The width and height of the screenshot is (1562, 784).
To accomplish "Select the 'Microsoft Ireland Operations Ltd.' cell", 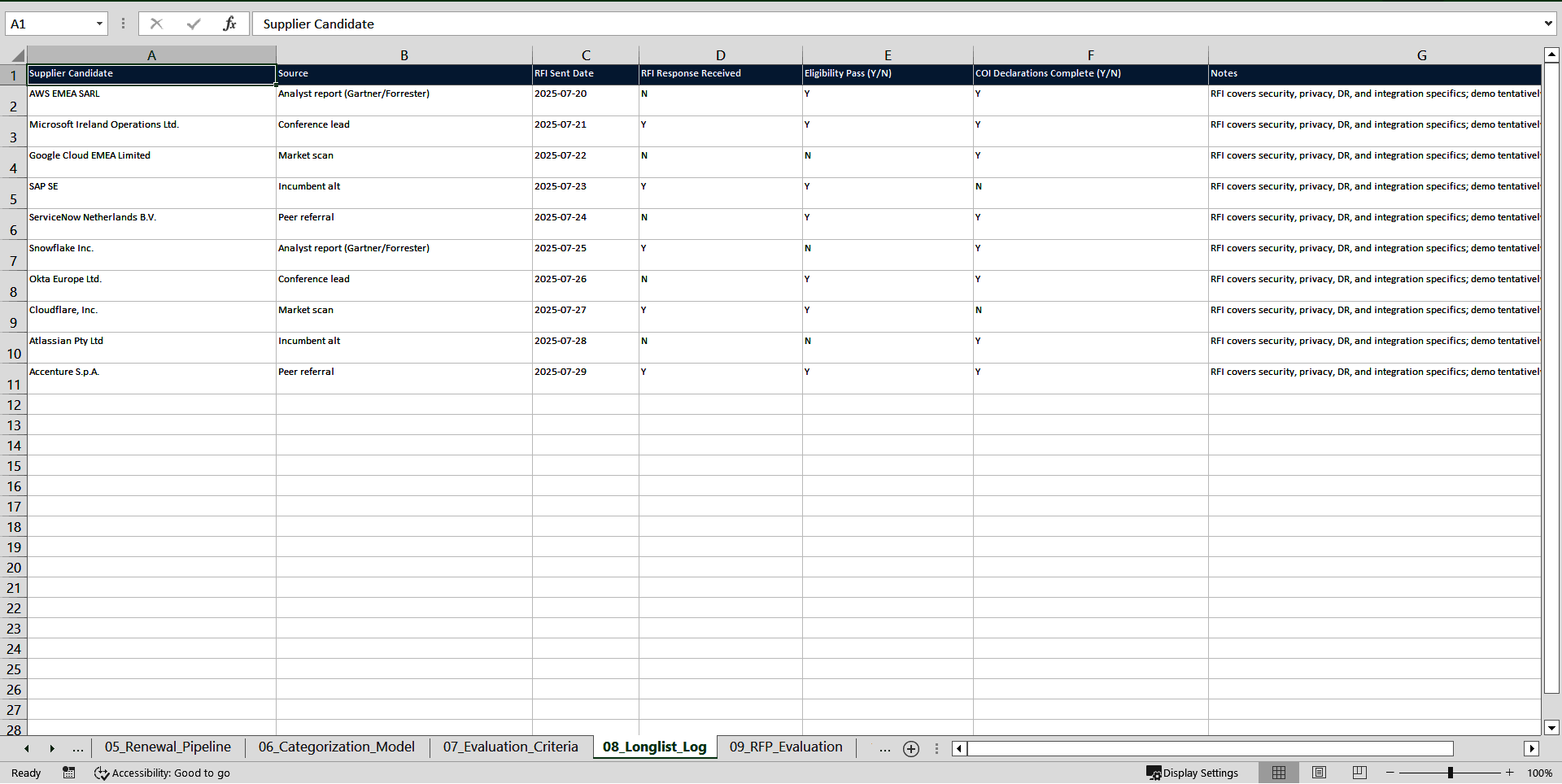I will [151, 132].
